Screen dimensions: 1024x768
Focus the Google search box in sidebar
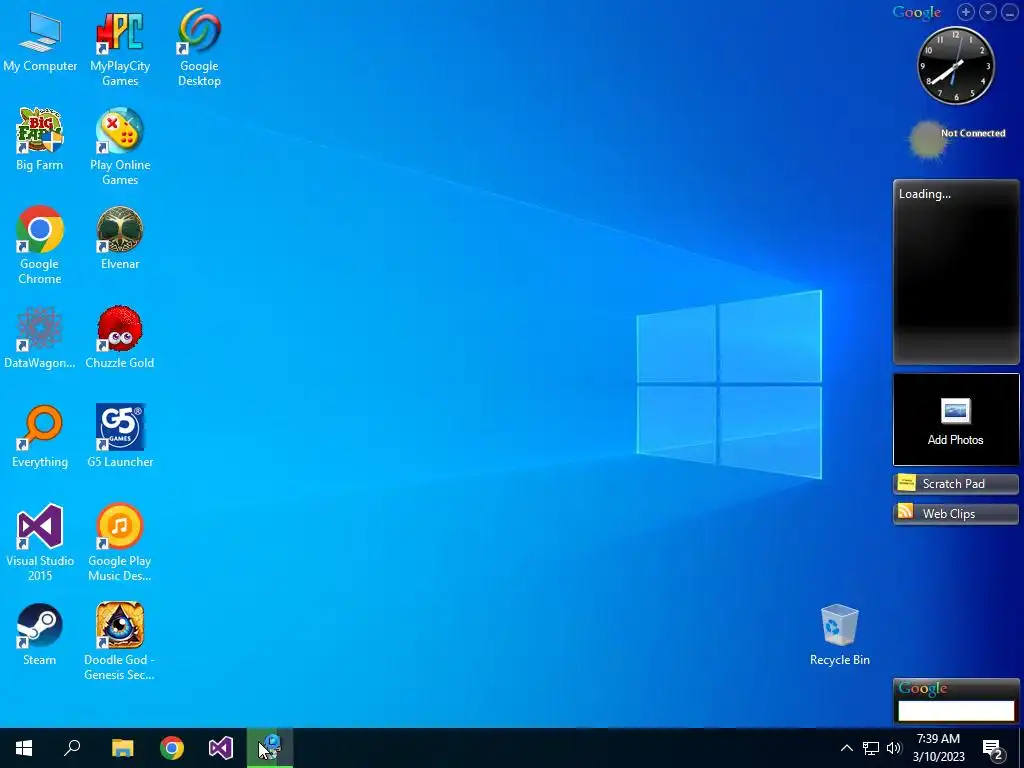pos(956,711)
